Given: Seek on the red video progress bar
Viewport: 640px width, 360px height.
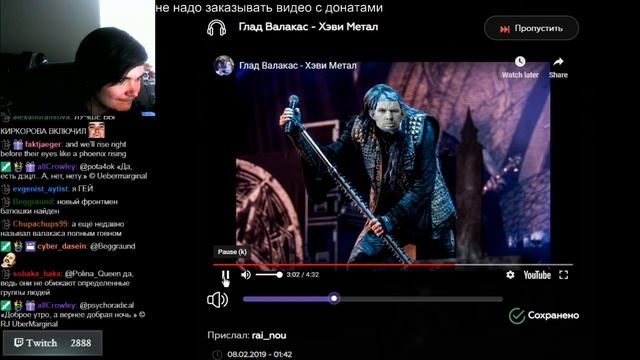Looking at the screenshot, I should point(393,265).
